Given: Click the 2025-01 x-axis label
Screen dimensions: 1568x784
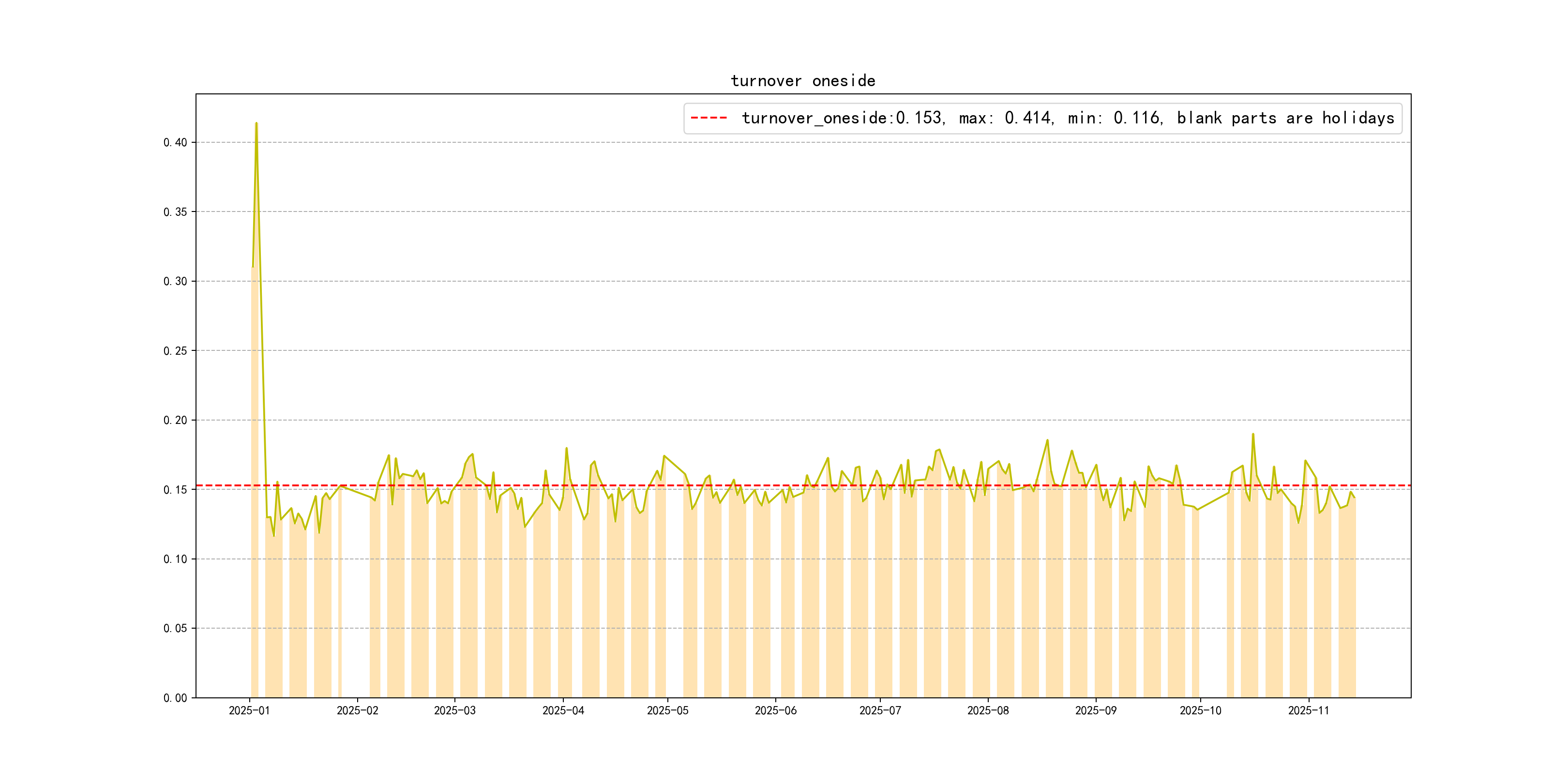Looking at the screenshot, I should point(249,710).
